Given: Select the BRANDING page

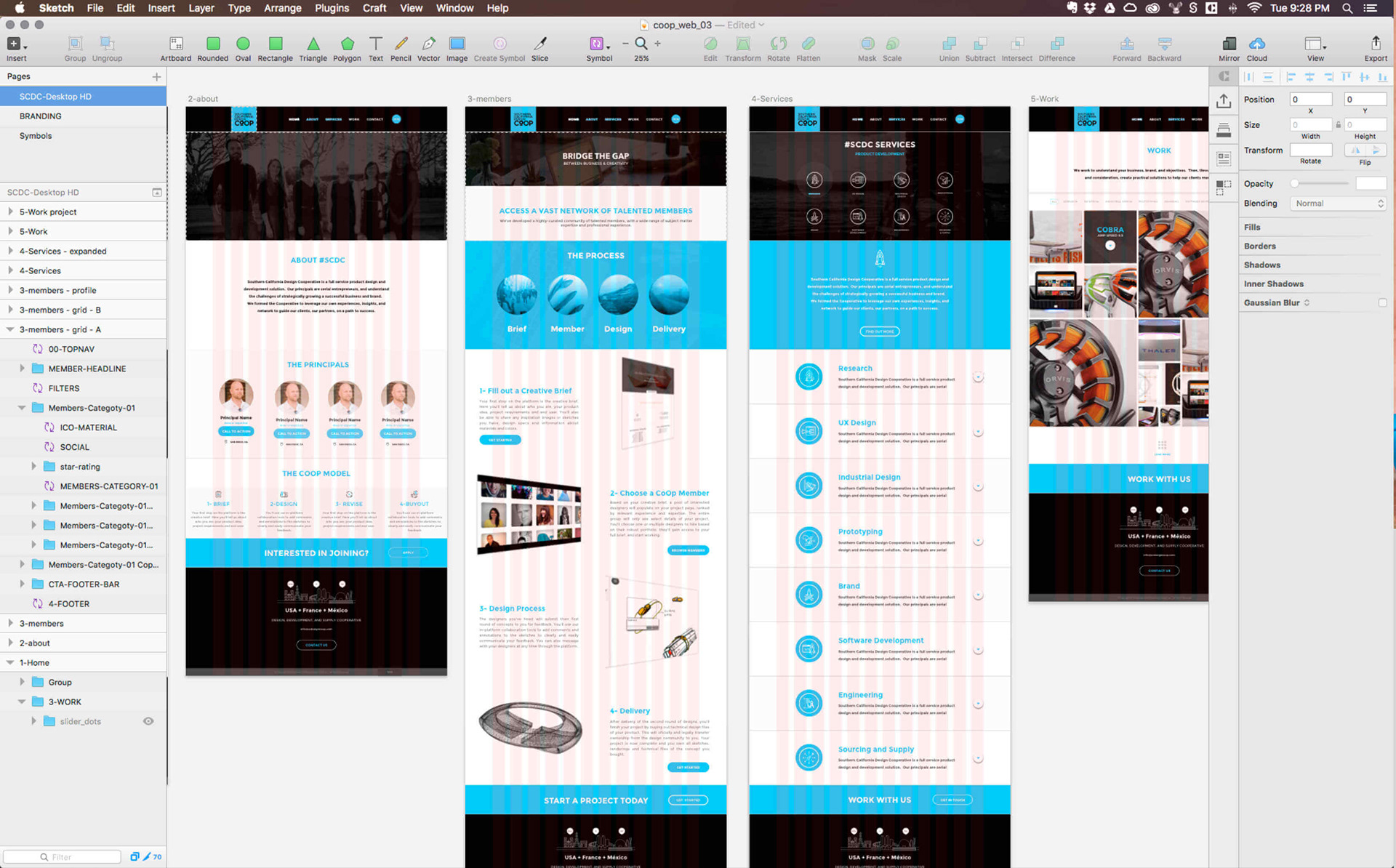Looking at the screenshot, I should pos(40,116).
